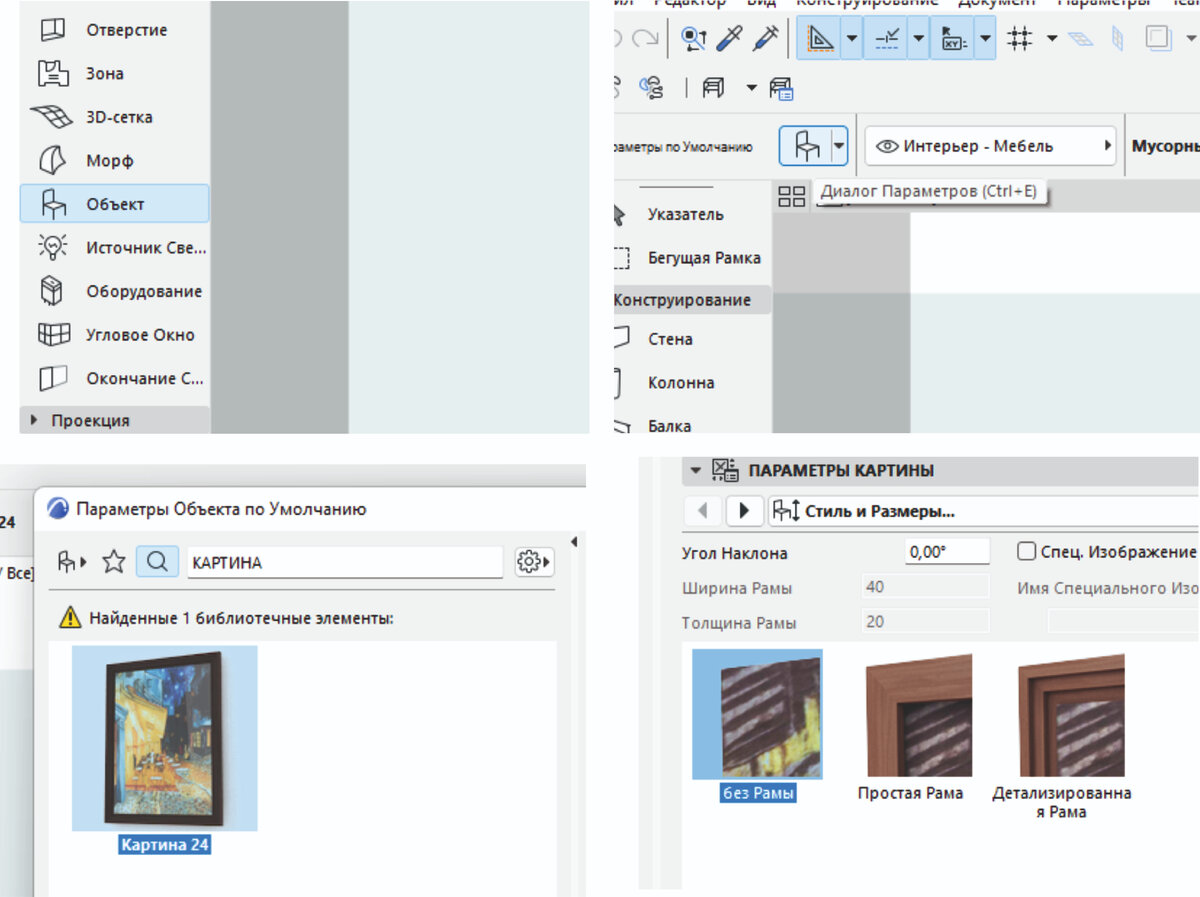The image size is (1200, 897).
Task: Click the Толщина Рамы value field
Action: (925, 622)
